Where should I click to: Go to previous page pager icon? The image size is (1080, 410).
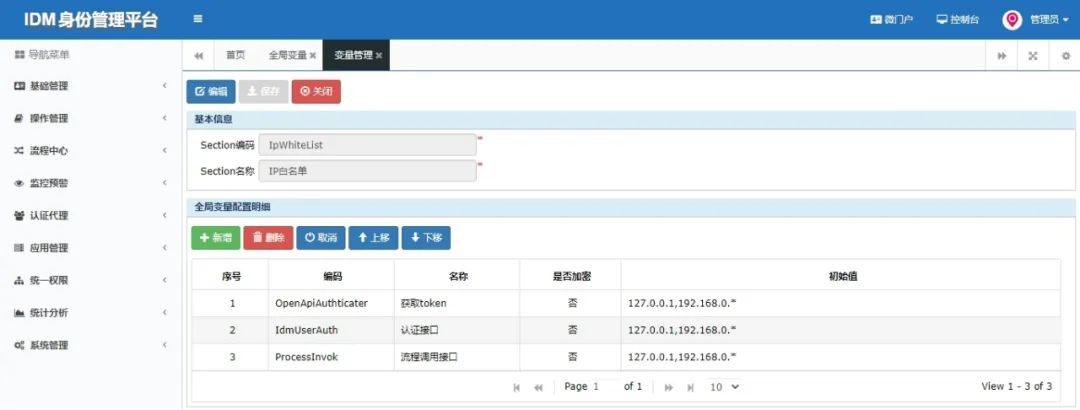point(539,387)
